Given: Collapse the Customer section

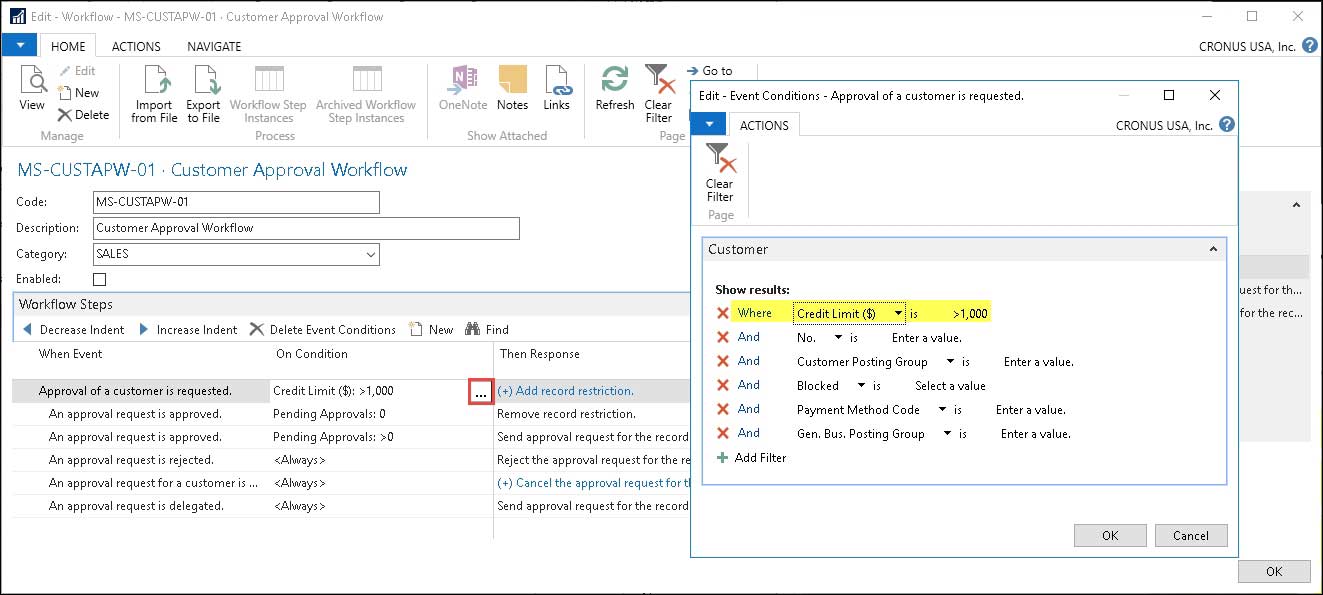Looking at the screenshot, I should [x=1214, y=249].
